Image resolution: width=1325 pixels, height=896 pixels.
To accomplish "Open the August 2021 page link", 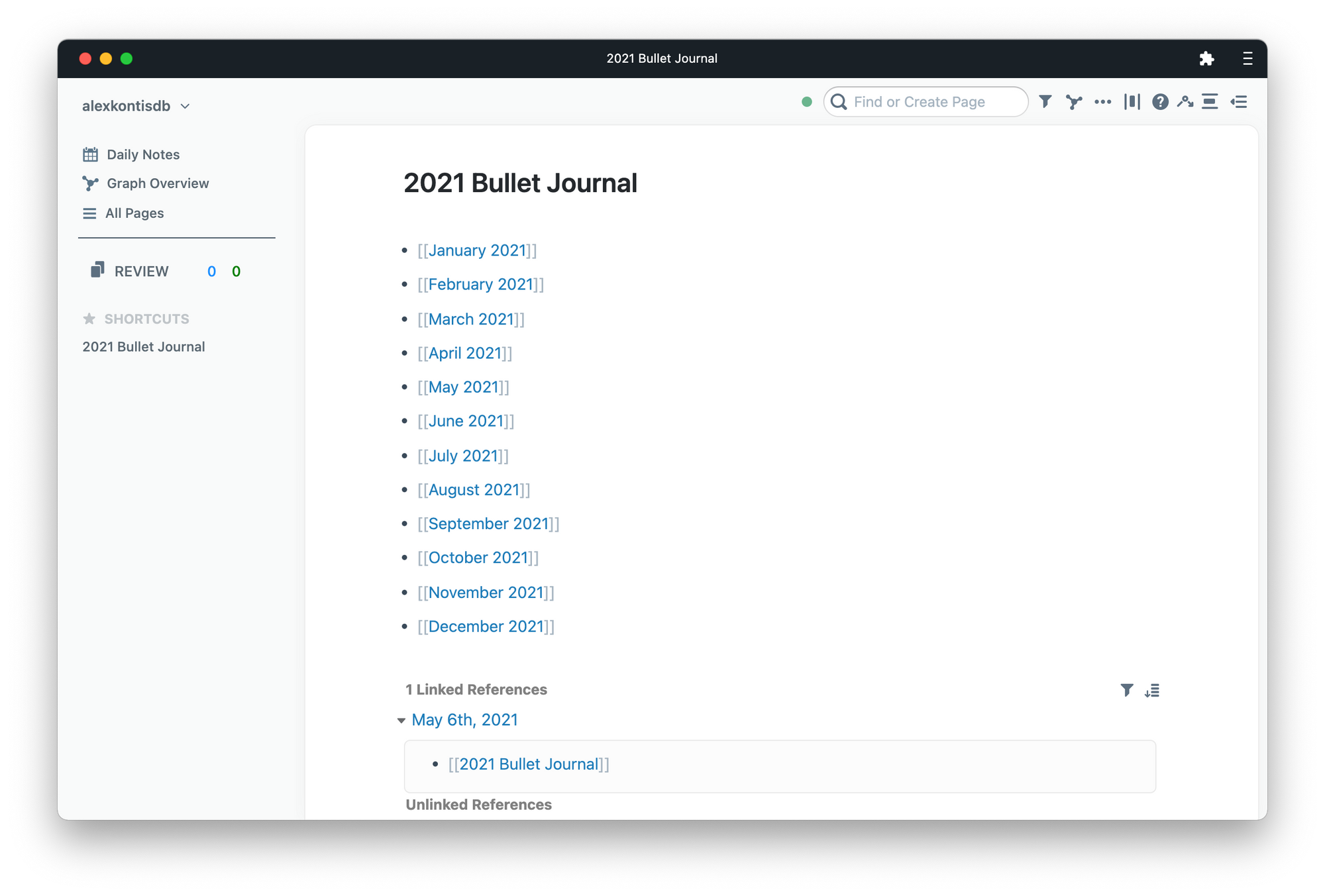I will [x=474, y=489].
